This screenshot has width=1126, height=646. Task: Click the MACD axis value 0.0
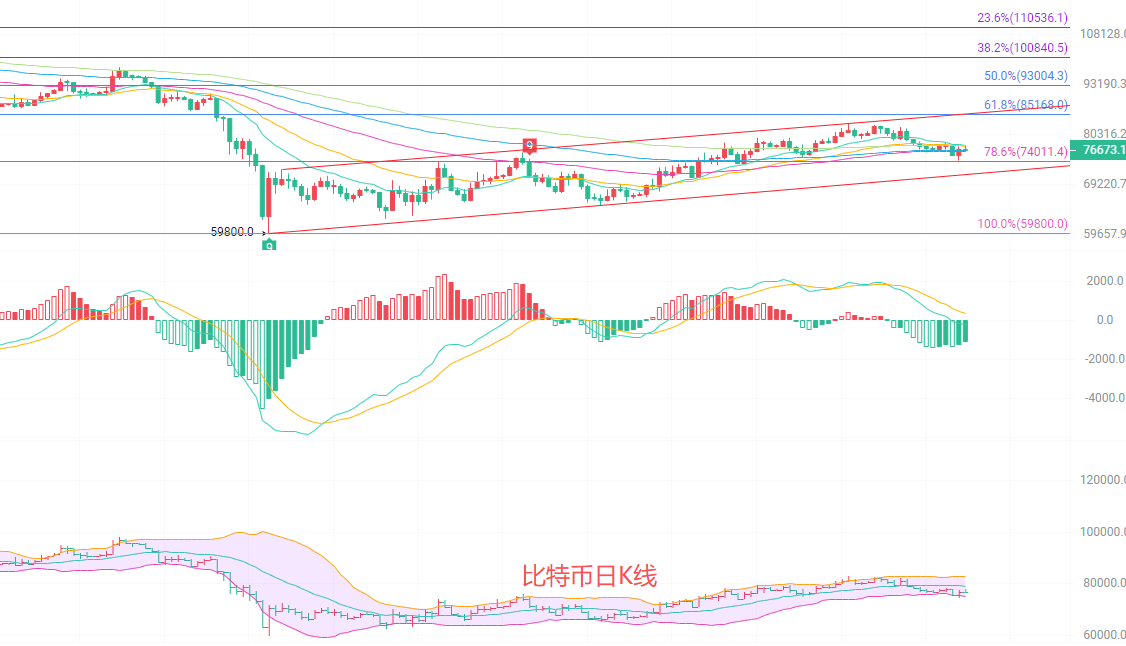1104,320
